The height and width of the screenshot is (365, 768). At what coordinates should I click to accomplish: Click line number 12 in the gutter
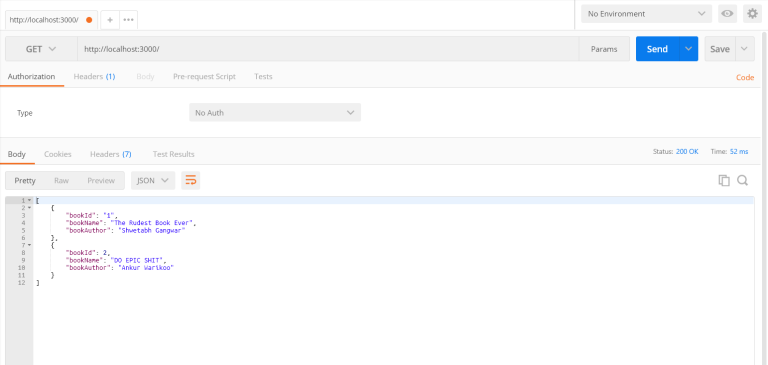(x=21, y=283)
